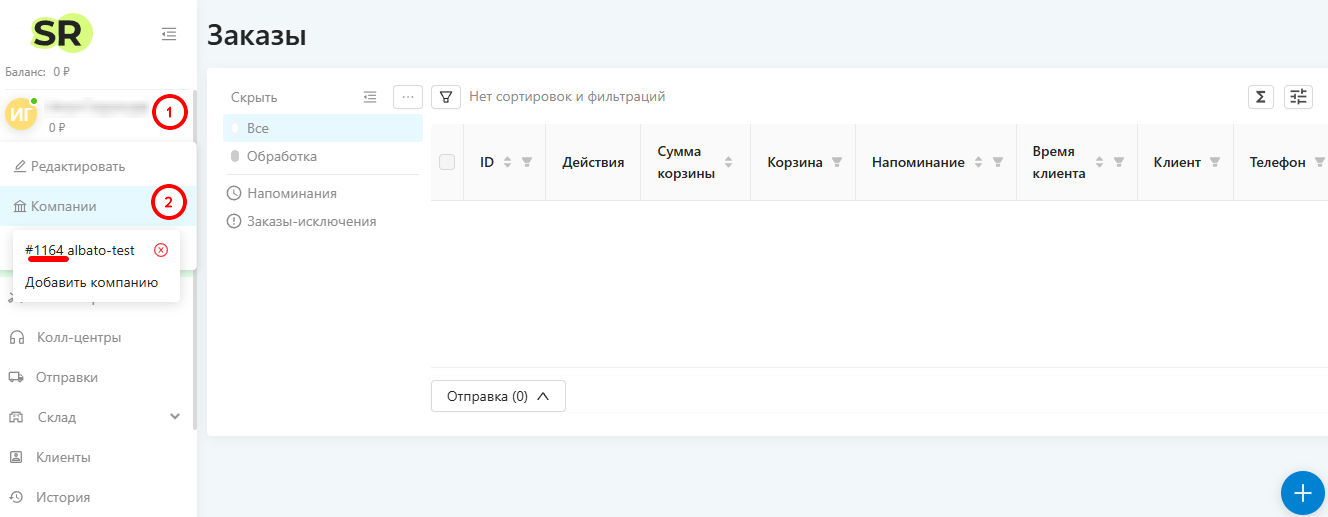Click the three dots more button
The height and width of the screenshot is (517, 1328).
[408, 97]
